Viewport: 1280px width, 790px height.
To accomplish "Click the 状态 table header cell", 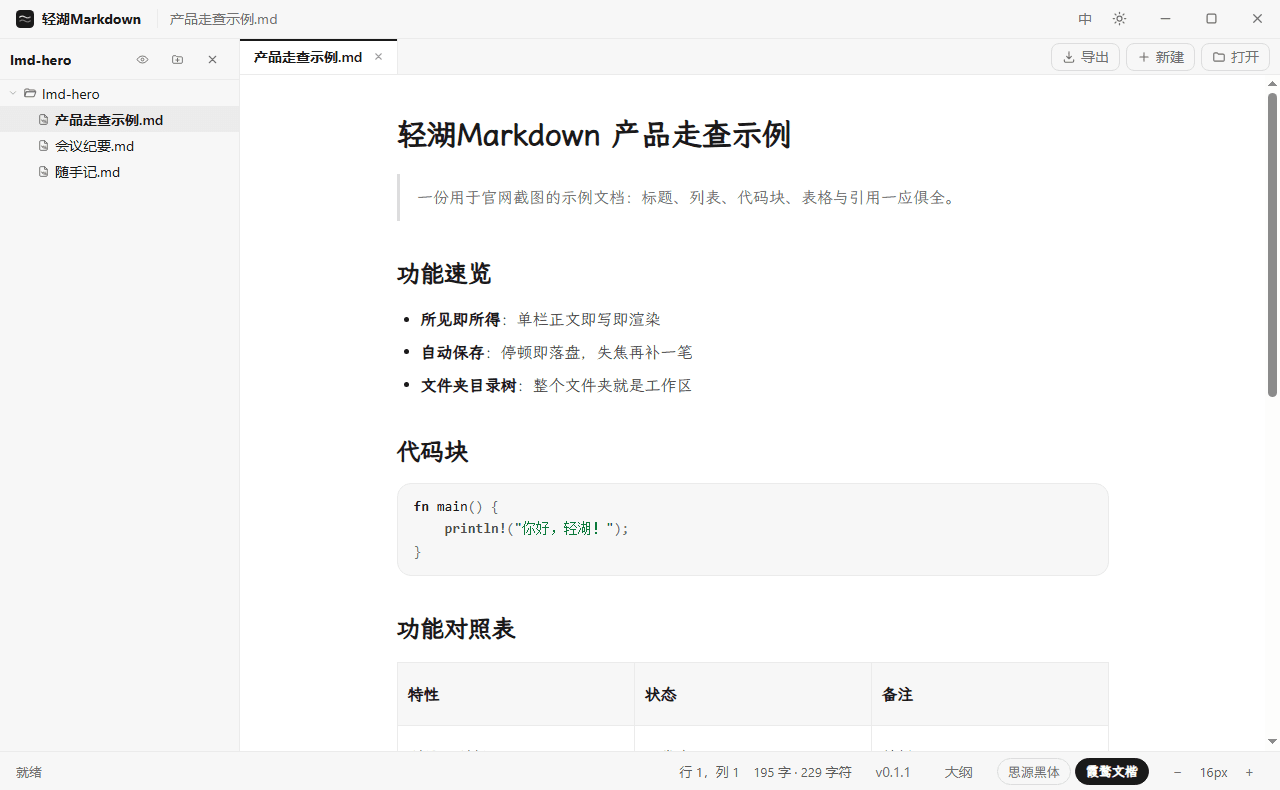I will point(753,694).
